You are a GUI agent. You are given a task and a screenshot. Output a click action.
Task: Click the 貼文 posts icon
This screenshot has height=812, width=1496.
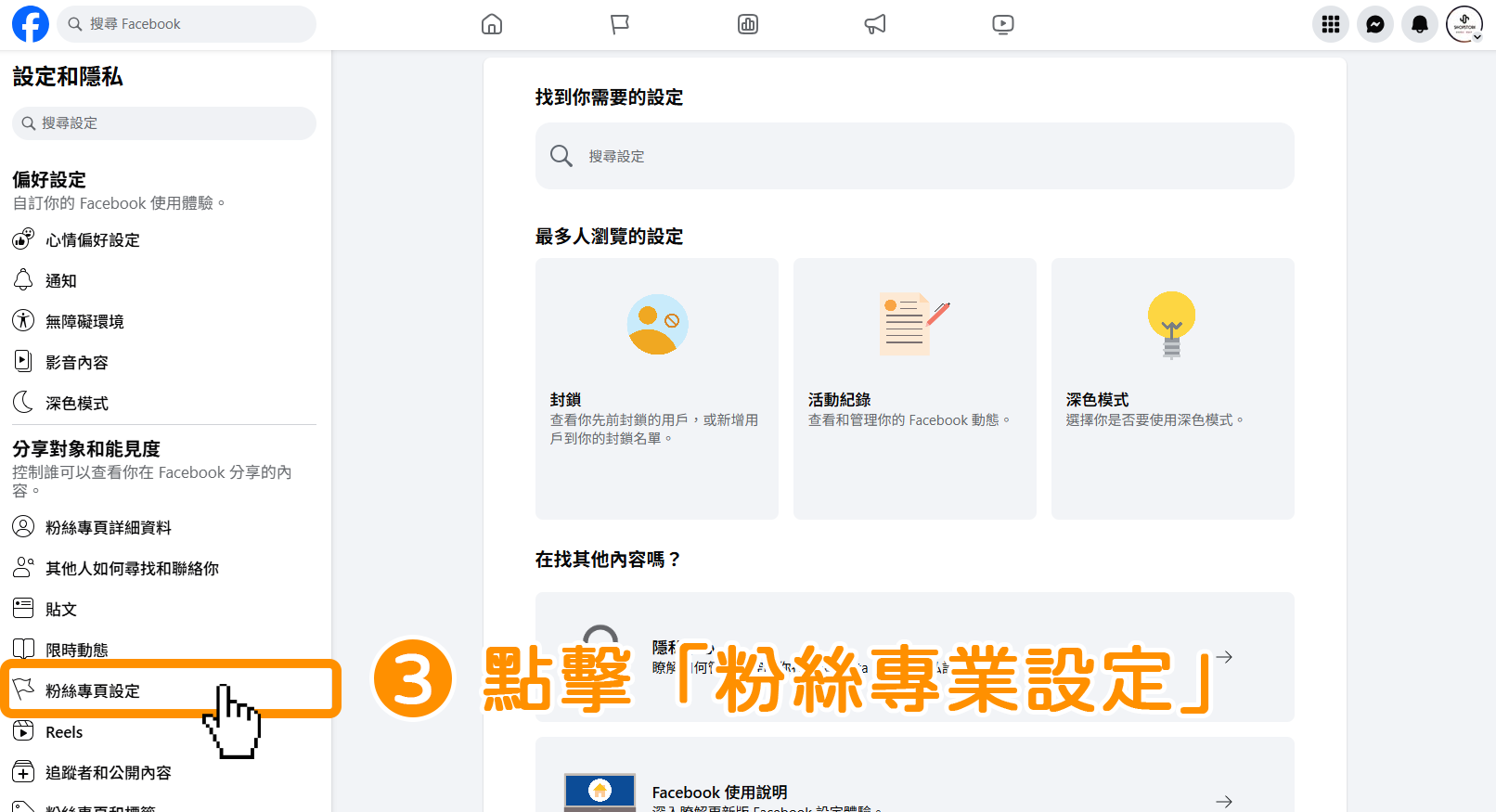[x=23, y=608]
